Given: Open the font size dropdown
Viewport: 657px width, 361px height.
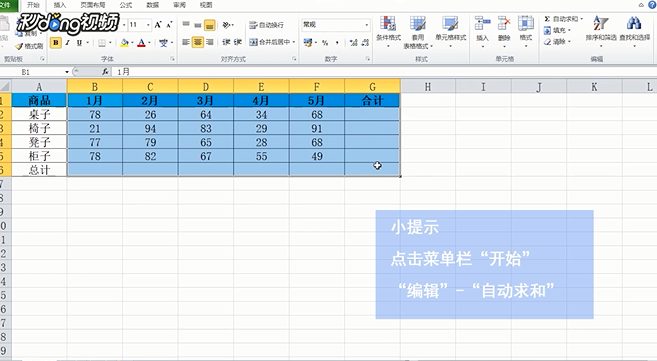Looking at the screenshot, I should 148,25.
